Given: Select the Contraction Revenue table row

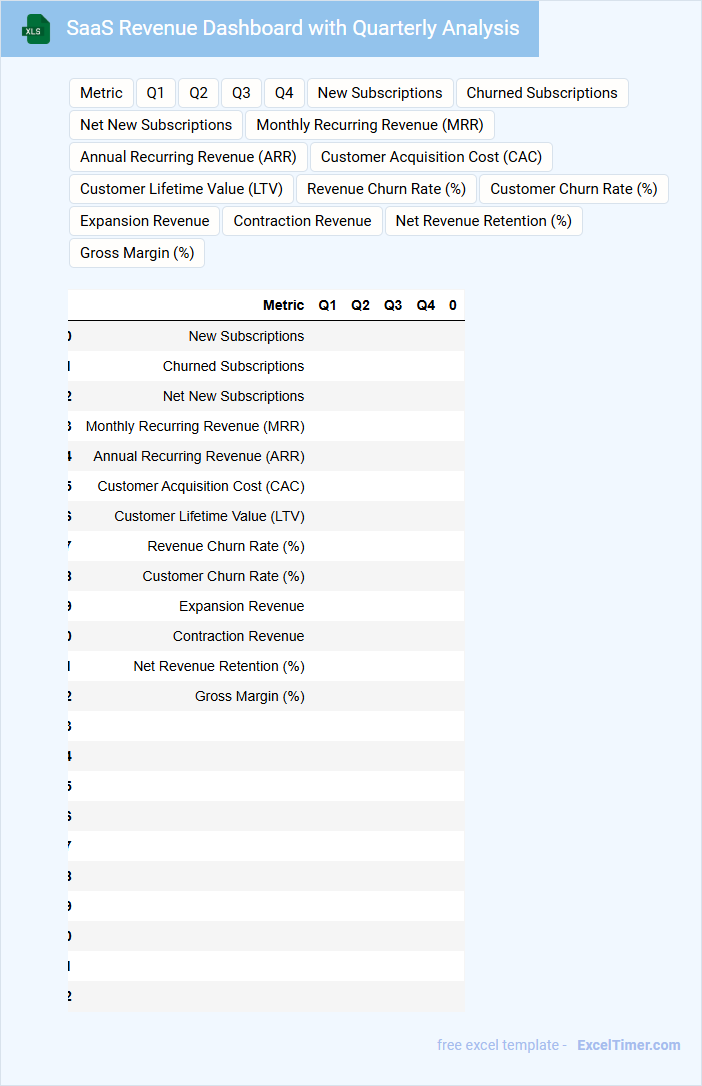Looking at the screenshot, I should (x=266, y=636).
